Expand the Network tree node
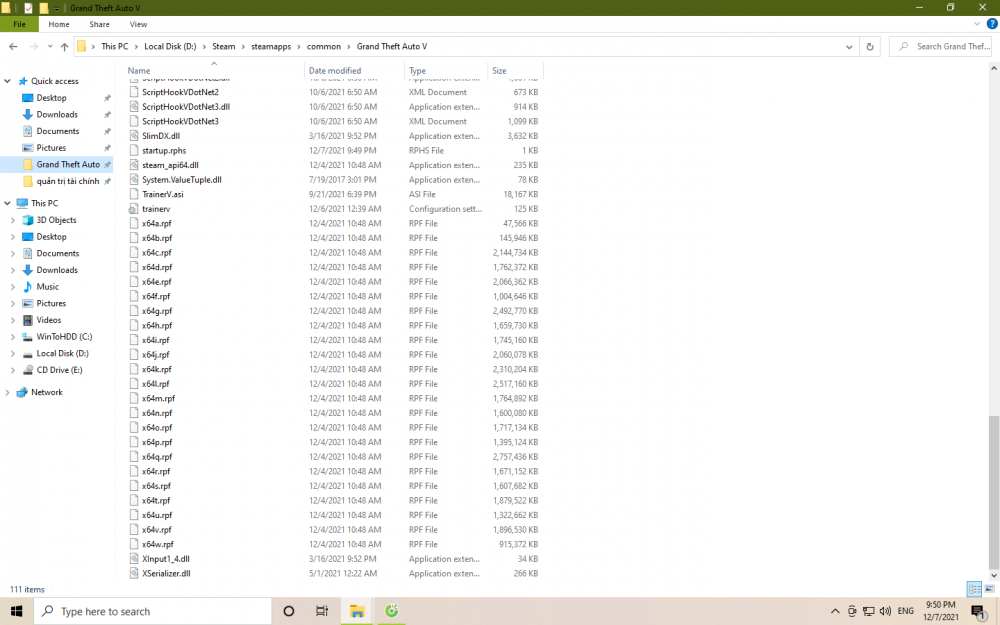The height and width of the screenshot is (625, 1000). pyautogui.click(x=8, y=393)
